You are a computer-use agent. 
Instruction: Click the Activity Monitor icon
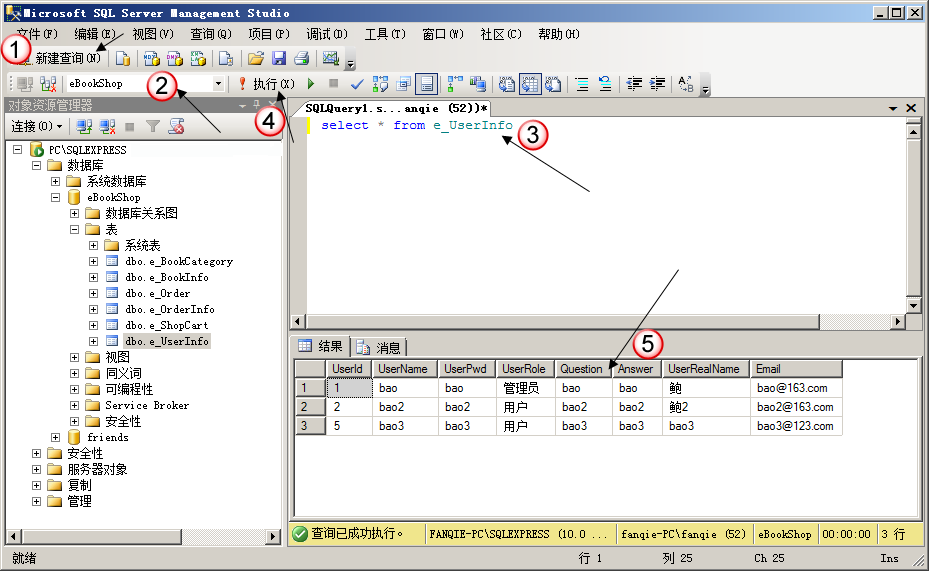(331, 58)
